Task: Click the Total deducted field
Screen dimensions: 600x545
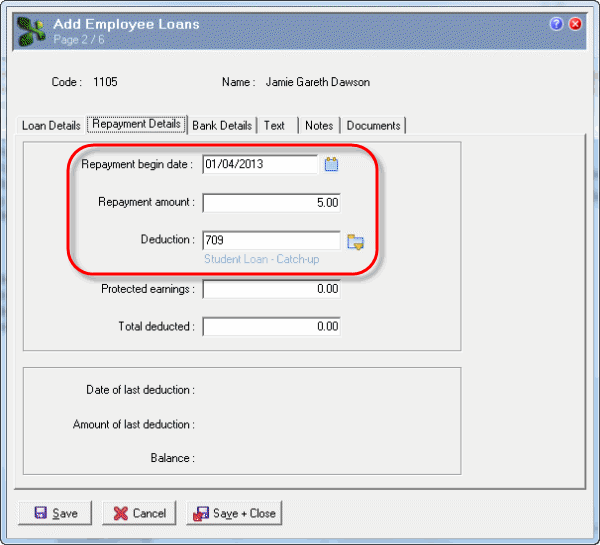Action: [x=271, y=326]
